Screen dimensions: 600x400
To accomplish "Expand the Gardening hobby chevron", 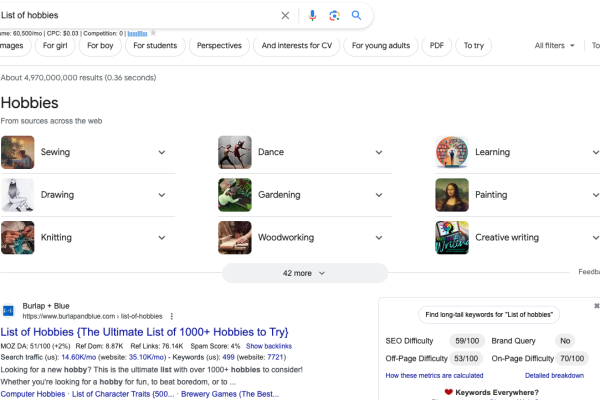I will [379, 195].
